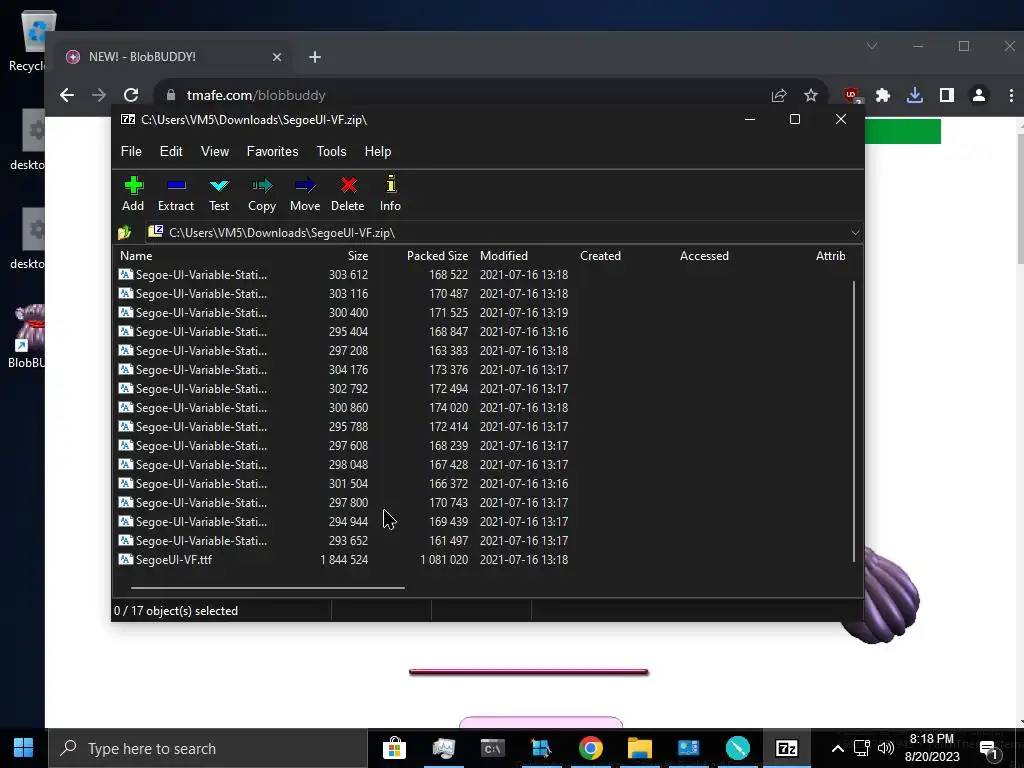Open the View menu
Screen dimensions: 1024x768
(215, 152)
